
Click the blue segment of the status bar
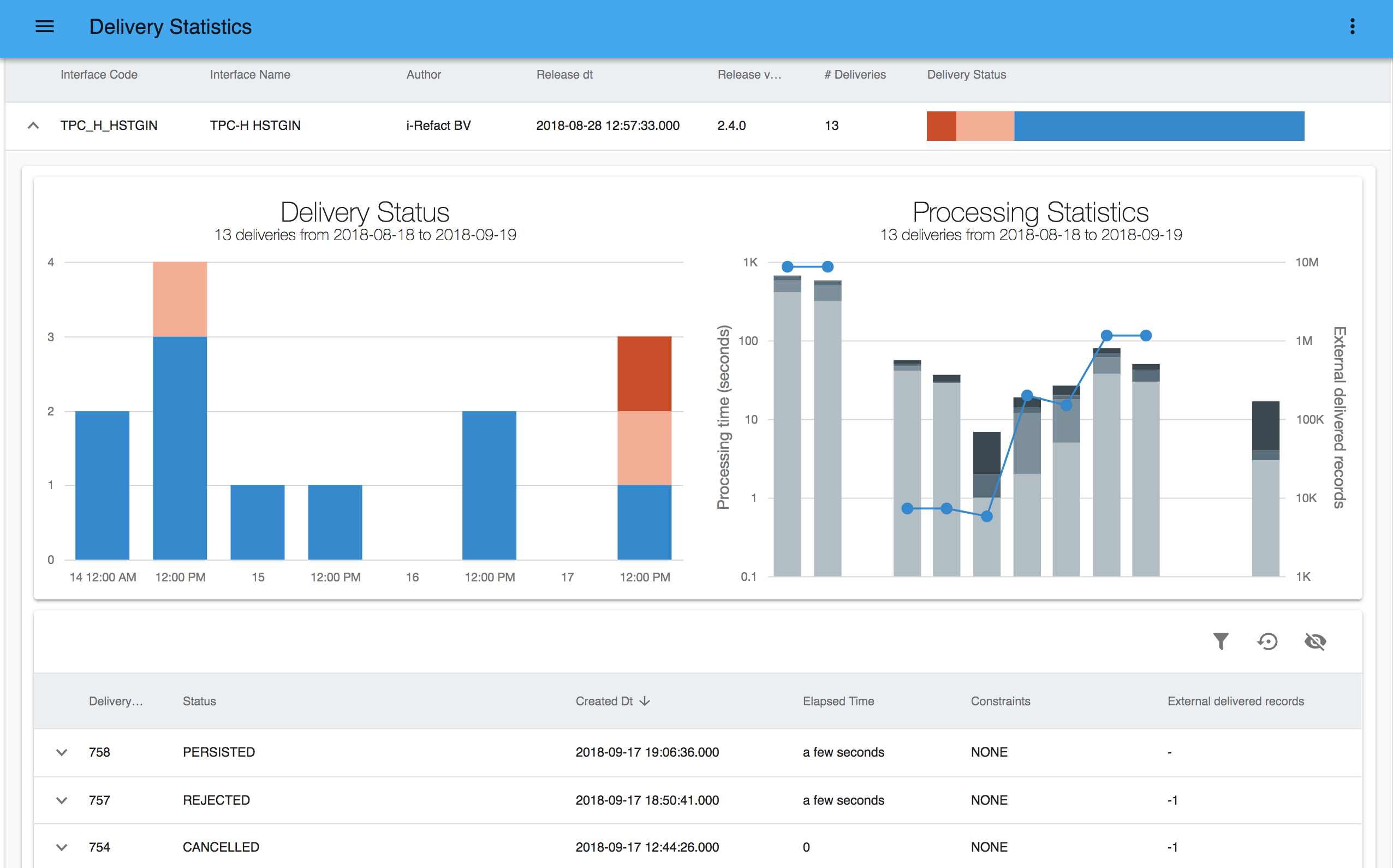pos(1159,126)
